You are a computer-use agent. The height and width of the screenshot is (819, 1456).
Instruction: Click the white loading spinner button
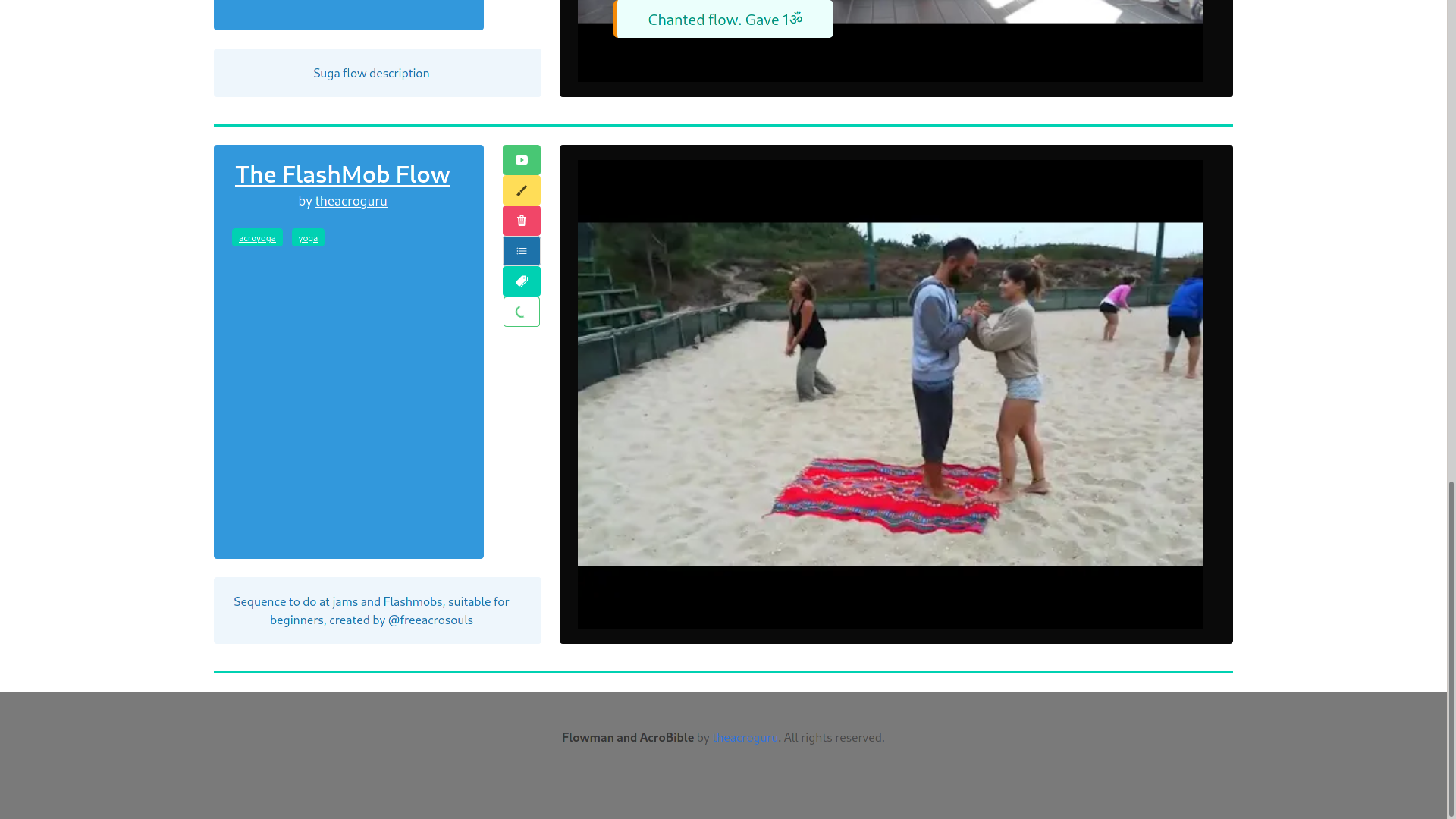click(x=521, y=312)
